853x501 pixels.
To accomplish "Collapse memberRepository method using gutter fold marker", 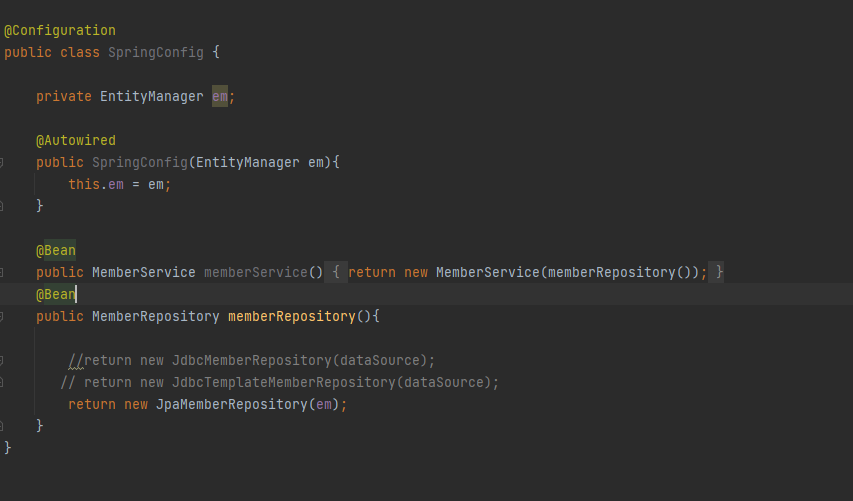I will tap(1, 317).
